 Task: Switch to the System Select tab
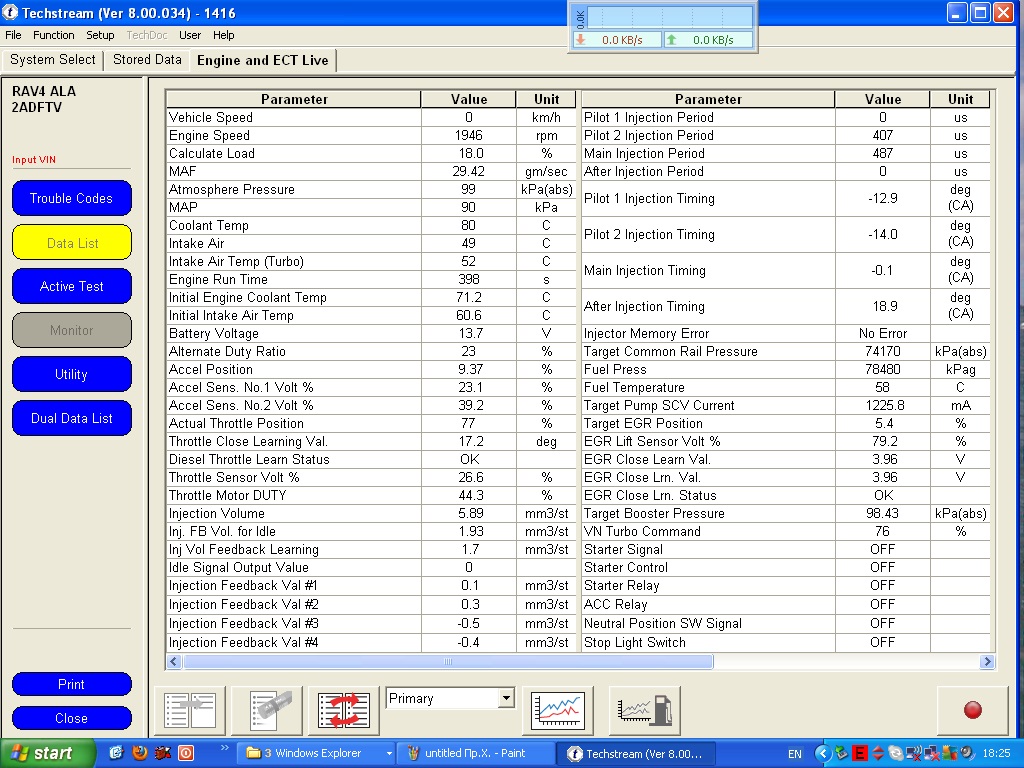[x=53, y=60]
